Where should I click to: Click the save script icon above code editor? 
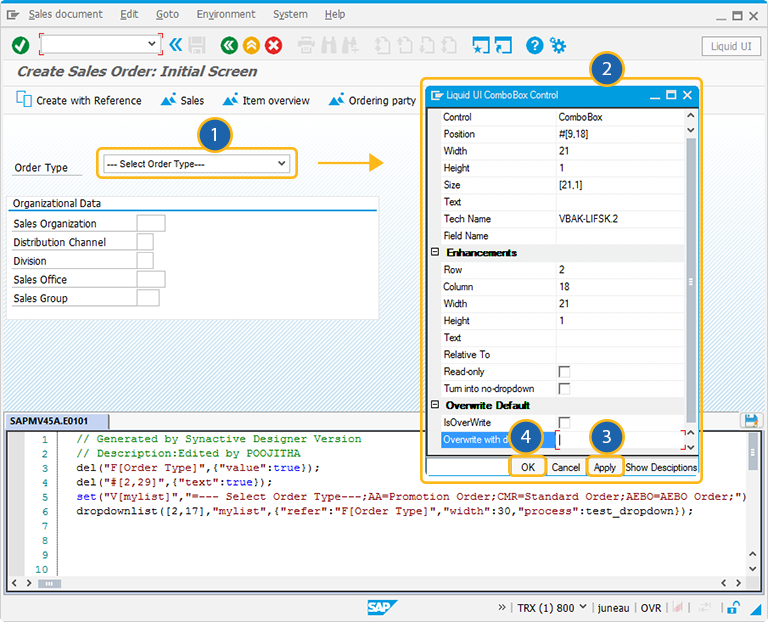point(751,420)
